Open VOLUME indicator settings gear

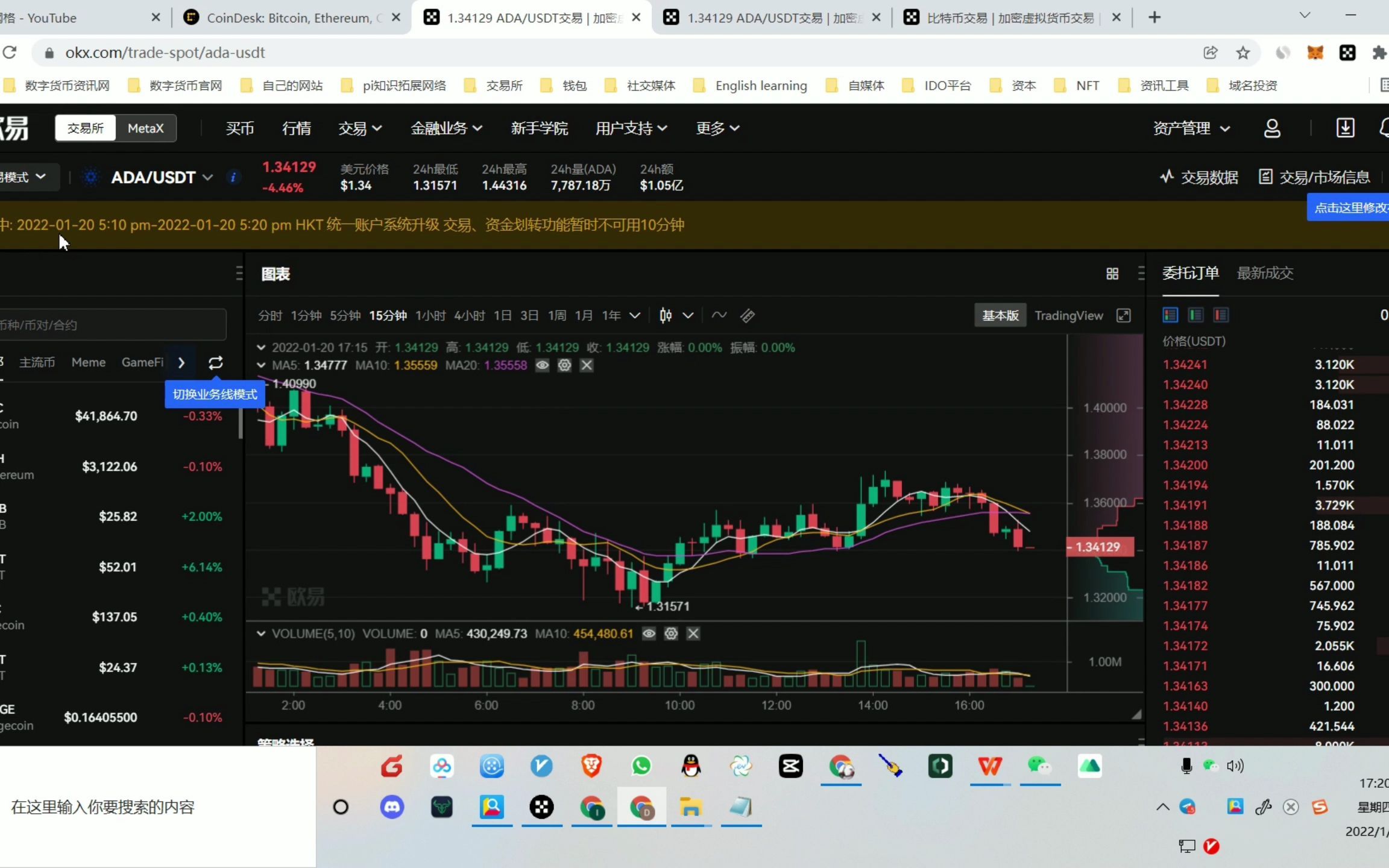pos(671,634)
